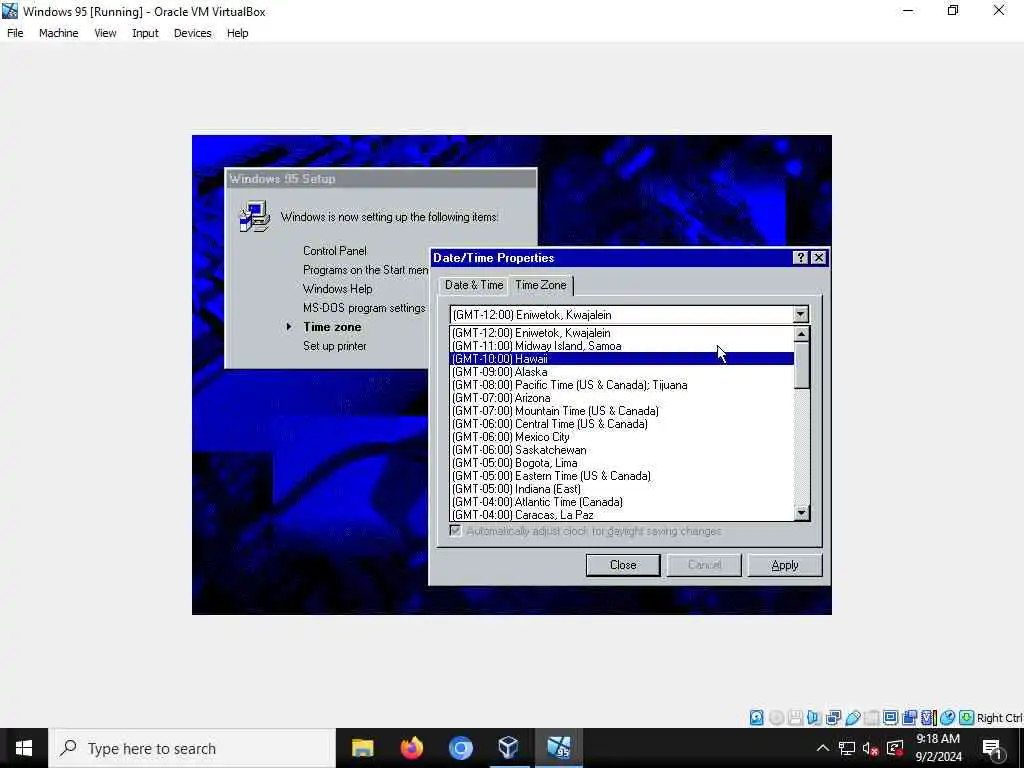1024x768 pixels.
Task: Launch Firefox from the taskbar
Action: click(x=411, y=748)
